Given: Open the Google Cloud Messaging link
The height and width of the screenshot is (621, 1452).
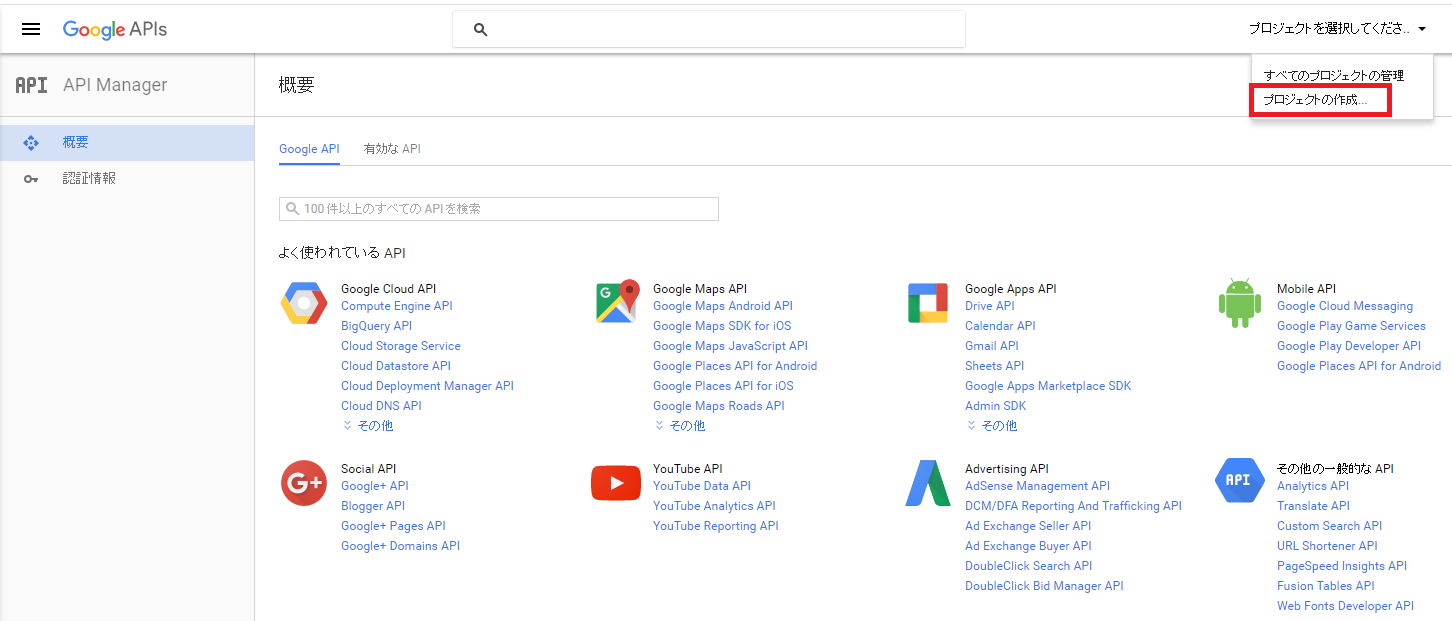Looking at the screenshot, I should pos(1345,306).
